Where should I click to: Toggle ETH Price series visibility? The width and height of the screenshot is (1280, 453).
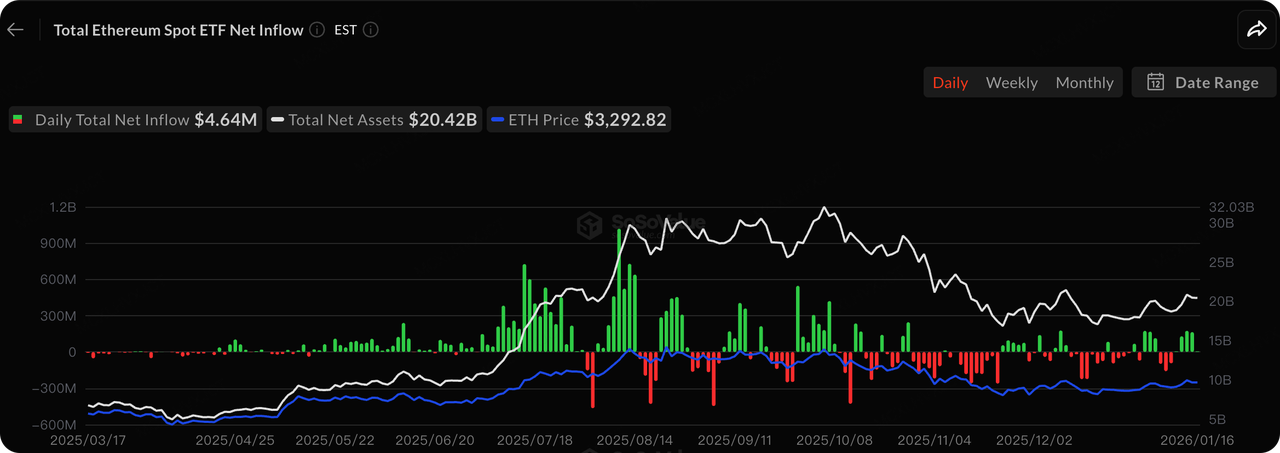[578, 120]
